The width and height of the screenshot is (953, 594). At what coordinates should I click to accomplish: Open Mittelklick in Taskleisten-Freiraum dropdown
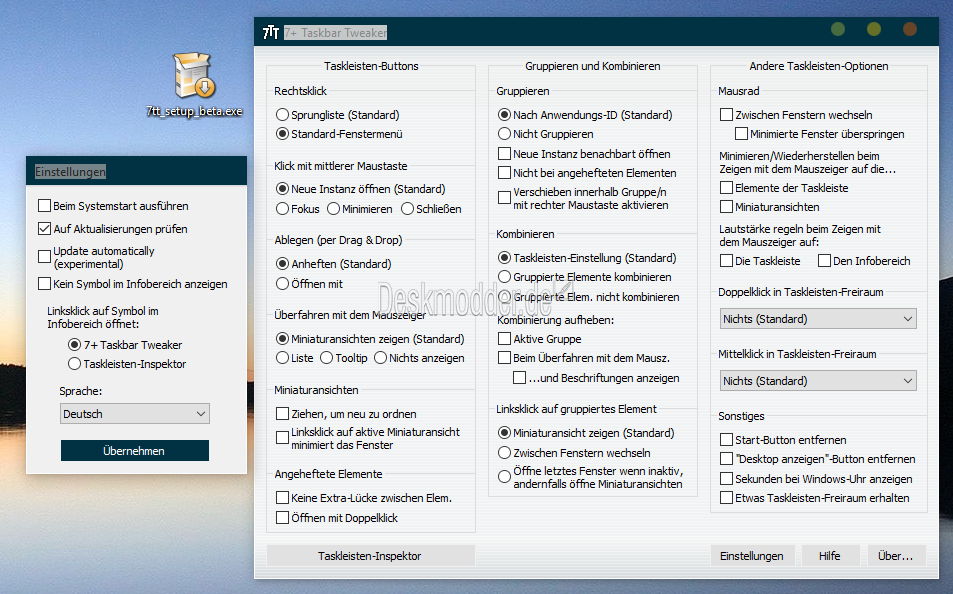[x=818, y=381]
